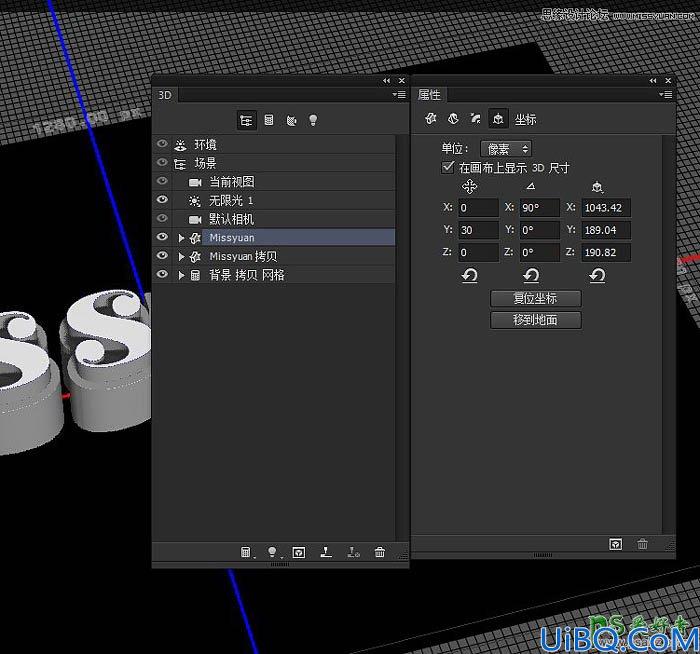Viewport: 700px width, 654px height.
Task: Select the 当前视图 row
Action: pos(274,182)
